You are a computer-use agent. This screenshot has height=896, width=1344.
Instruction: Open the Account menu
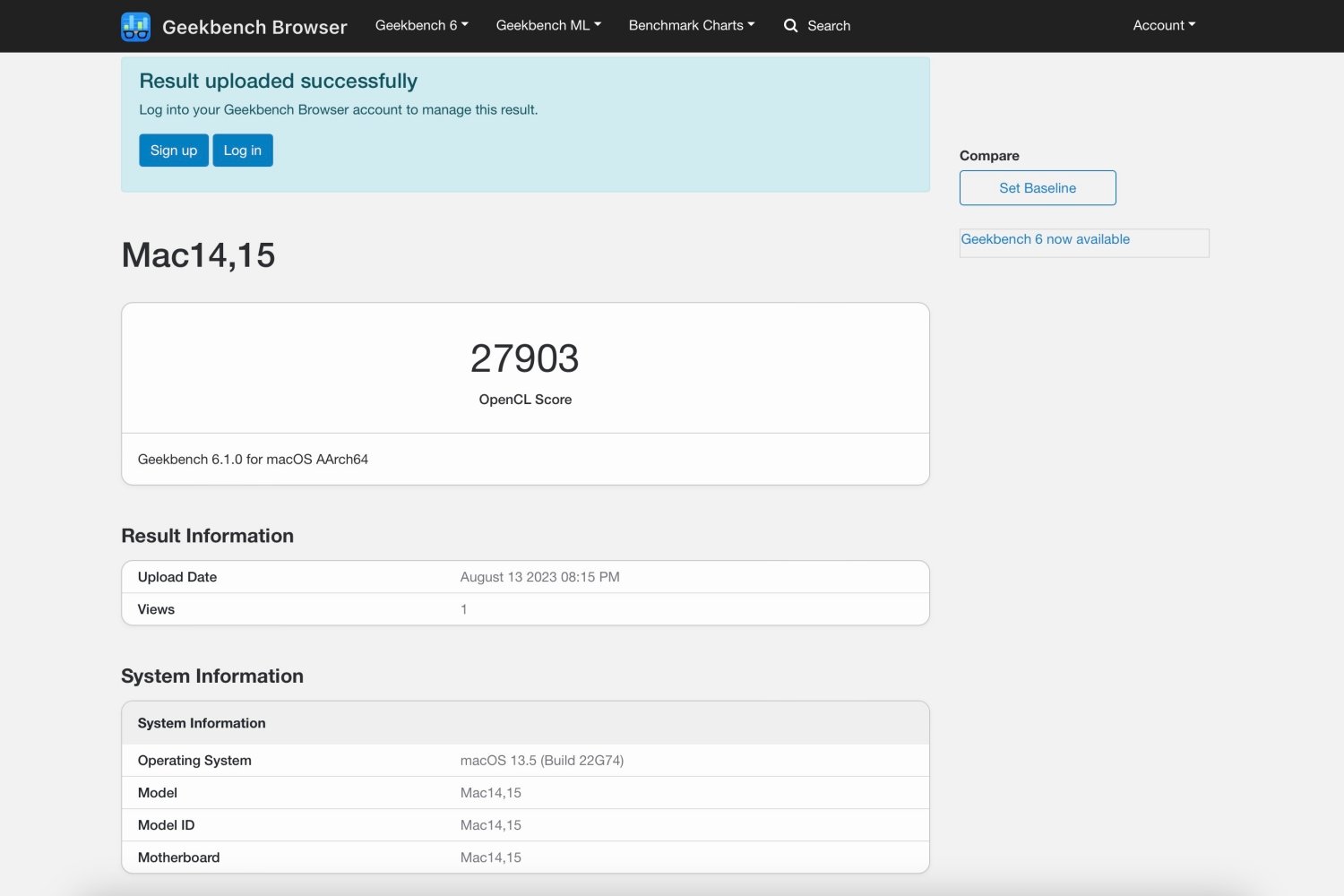tap(1163, 25)
